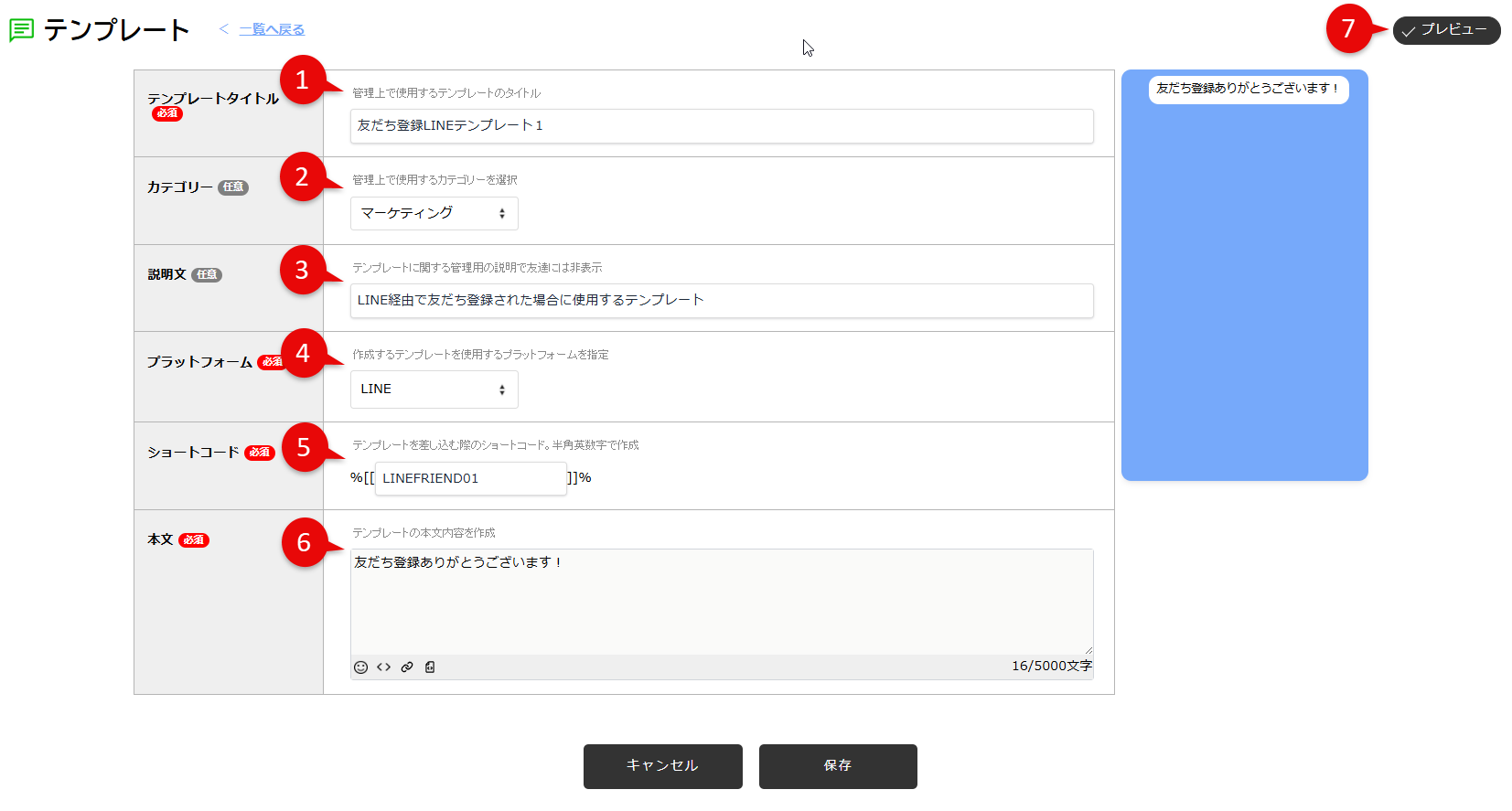Click the ショートコード field containing LINEFRIEND01
Screen dimensions: 1512x811
[470, 478]
